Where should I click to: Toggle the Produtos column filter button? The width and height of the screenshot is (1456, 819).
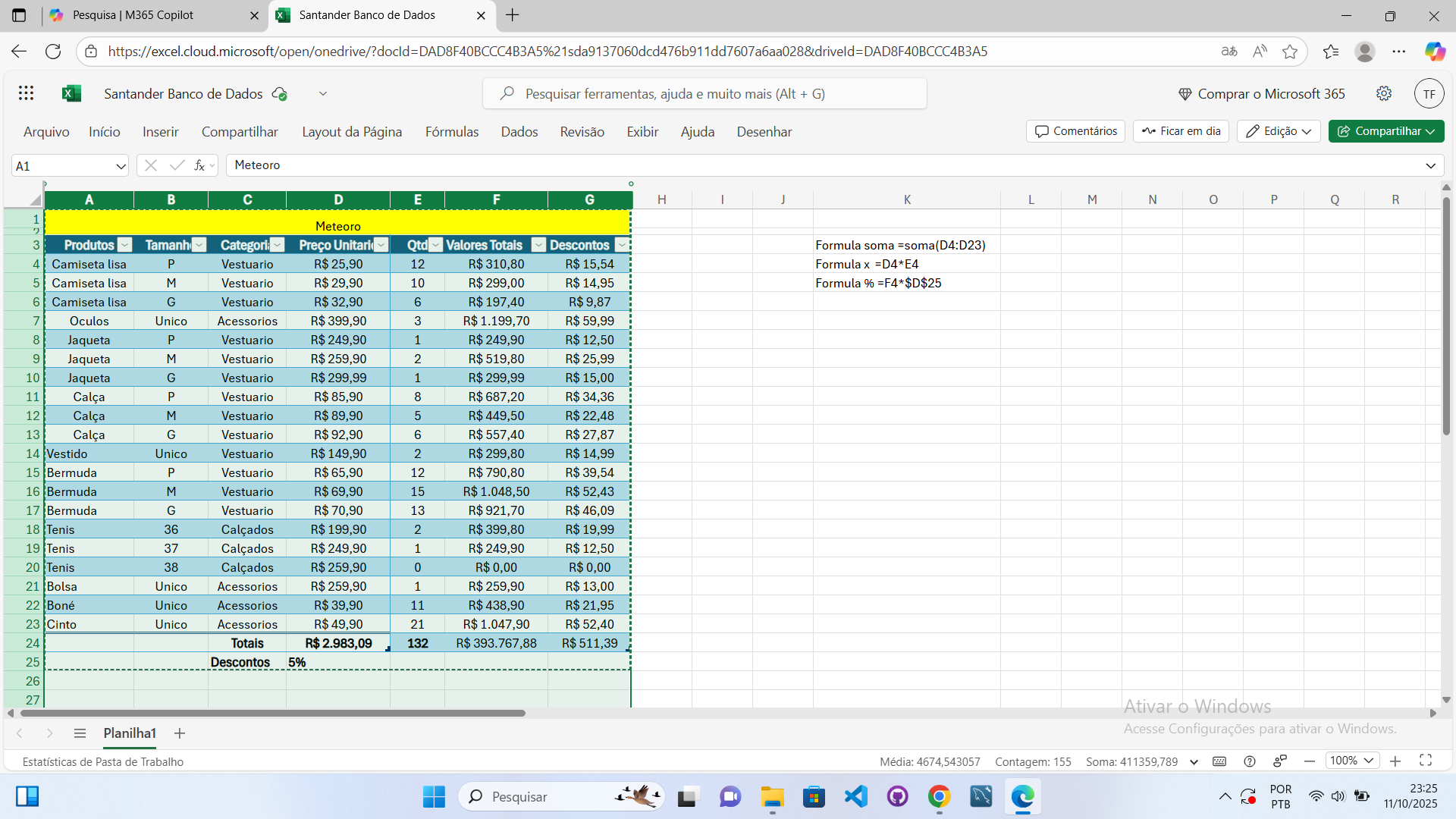125,245
